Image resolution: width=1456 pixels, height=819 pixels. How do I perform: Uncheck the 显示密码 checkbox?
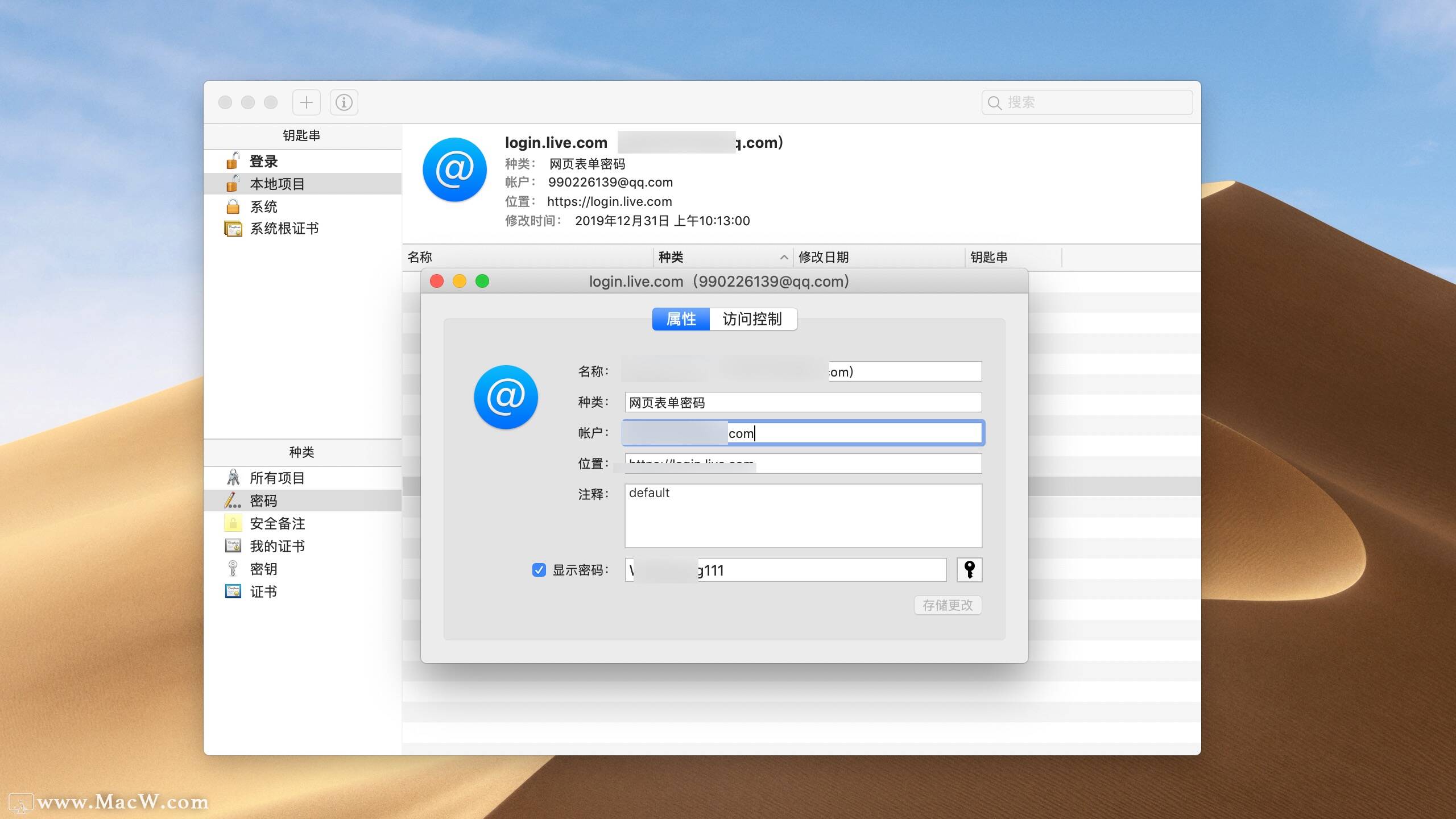pyautogui.click(x=539, y=570)
